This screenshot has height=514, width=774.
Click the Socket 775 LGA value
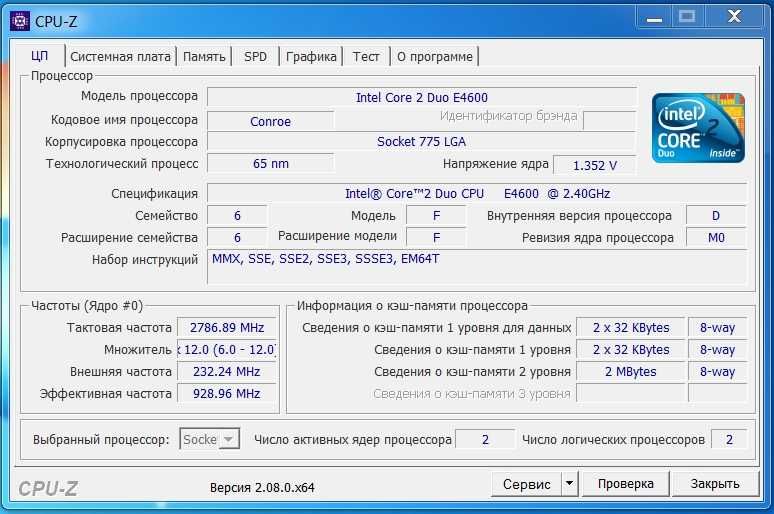(x=421, y=142)
